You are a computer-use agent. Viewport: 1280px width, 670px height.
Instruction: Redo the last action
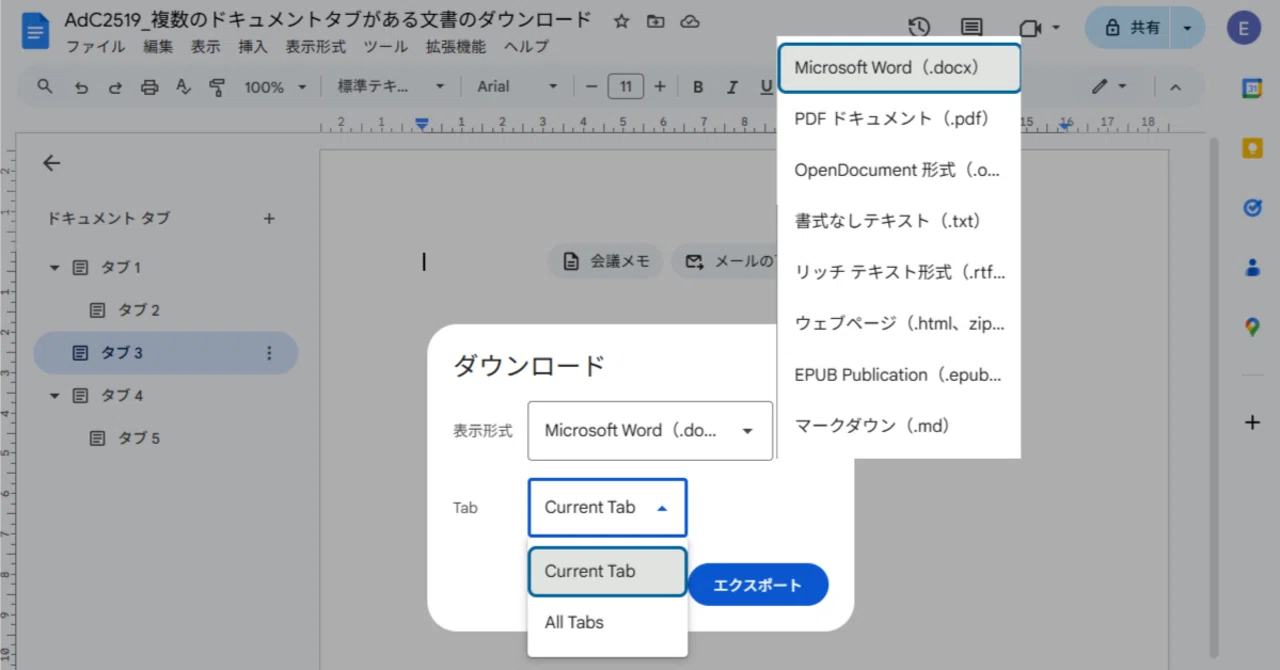tap(115, 87)
